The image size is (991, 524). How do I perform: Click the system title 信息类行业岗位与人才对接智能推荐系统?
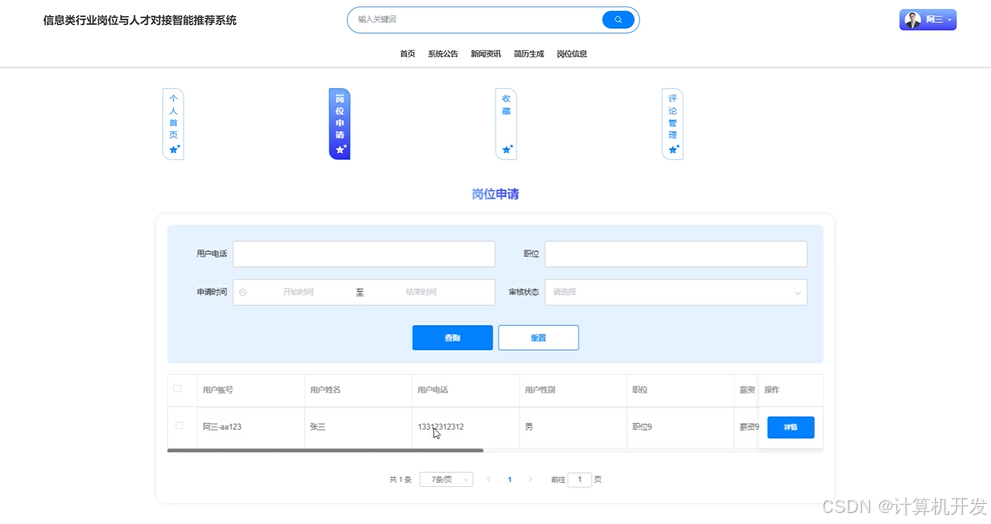140,20
